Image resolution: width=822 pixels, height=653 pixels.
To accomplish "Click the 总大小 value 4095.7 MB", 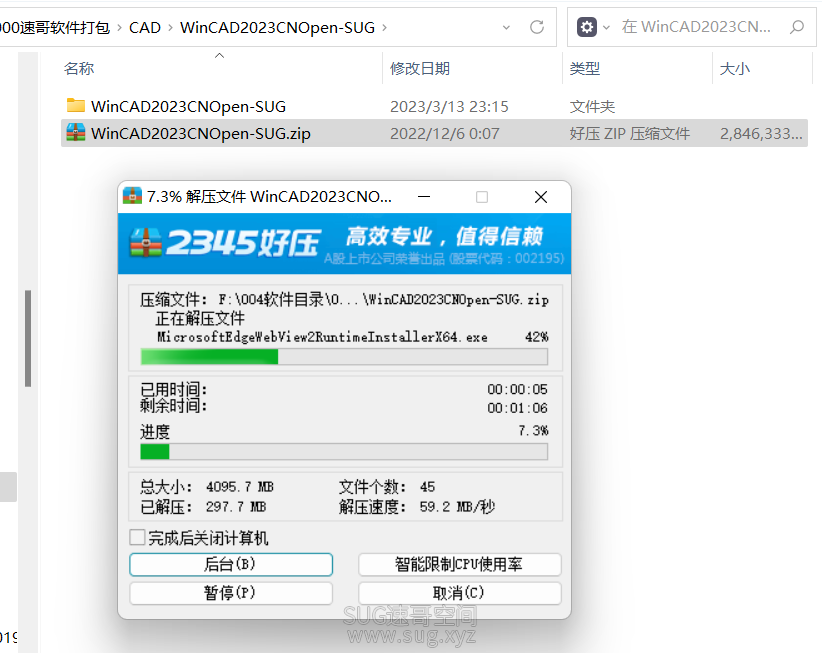I will click(240, 487).
